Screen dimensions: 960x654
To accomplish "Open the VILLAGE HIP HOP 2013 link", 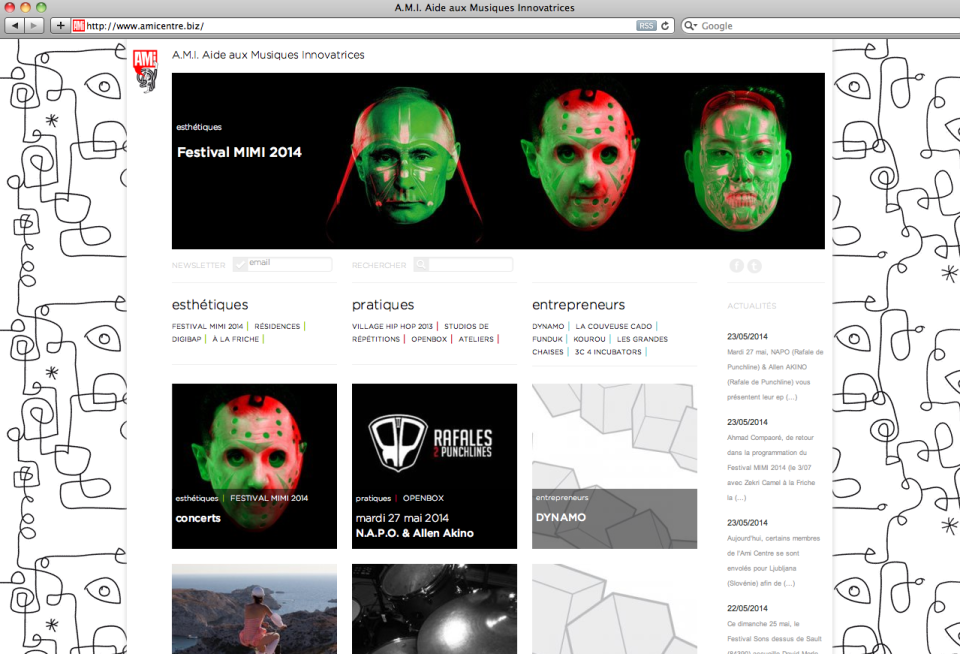I will click(x=392, y=326).
